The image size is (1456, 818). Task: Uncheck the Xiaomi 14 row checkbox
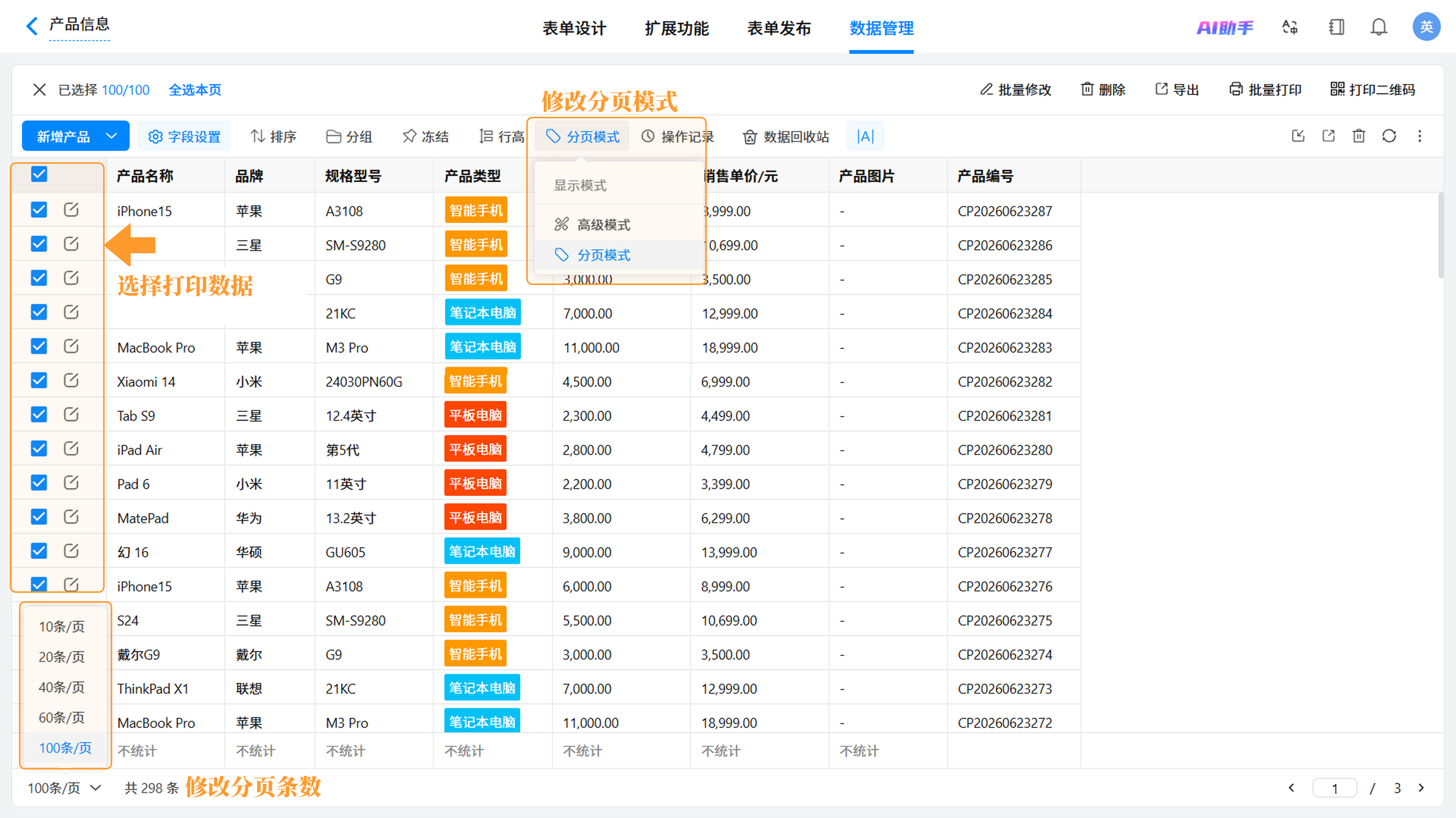click(x=39, y=381)
